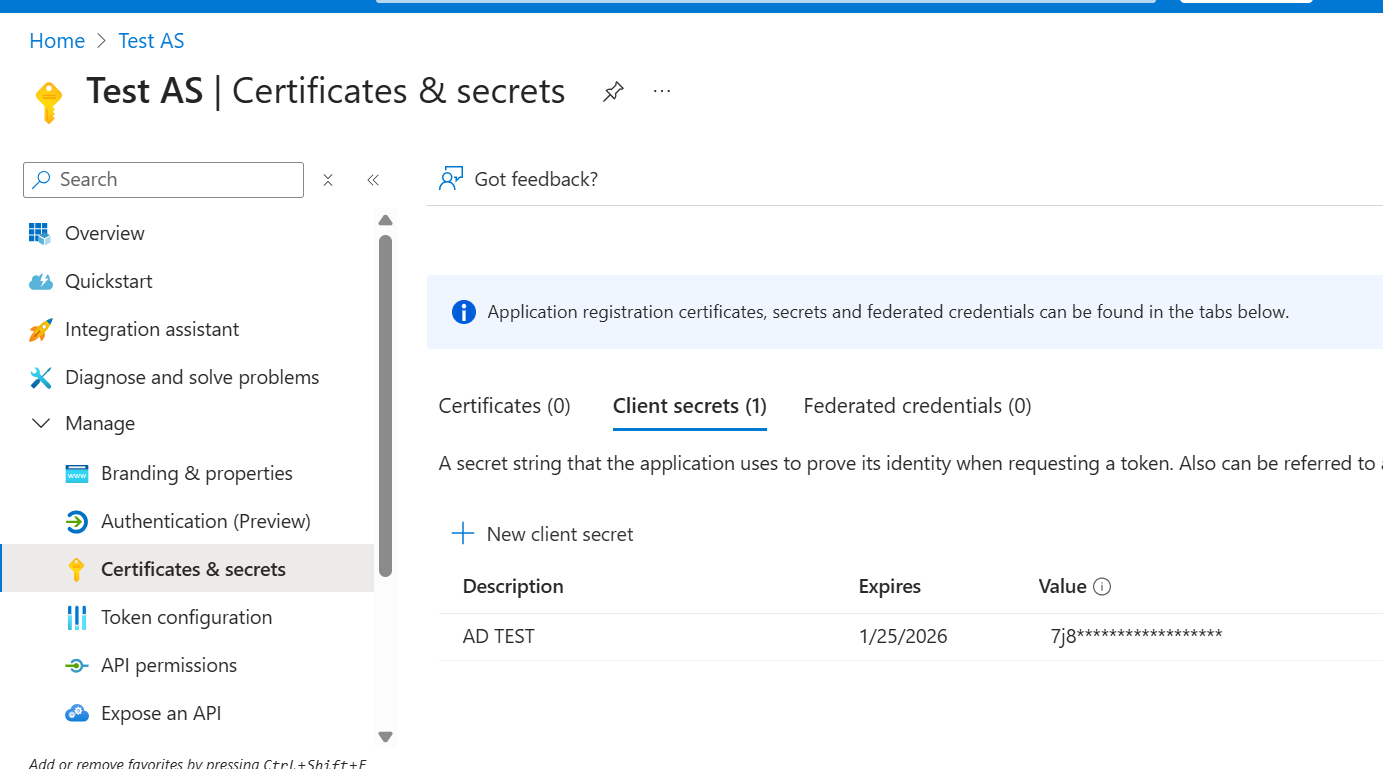
Task: Switch to Federated credentials (0) tab
Action: click(x=917, y=406)
